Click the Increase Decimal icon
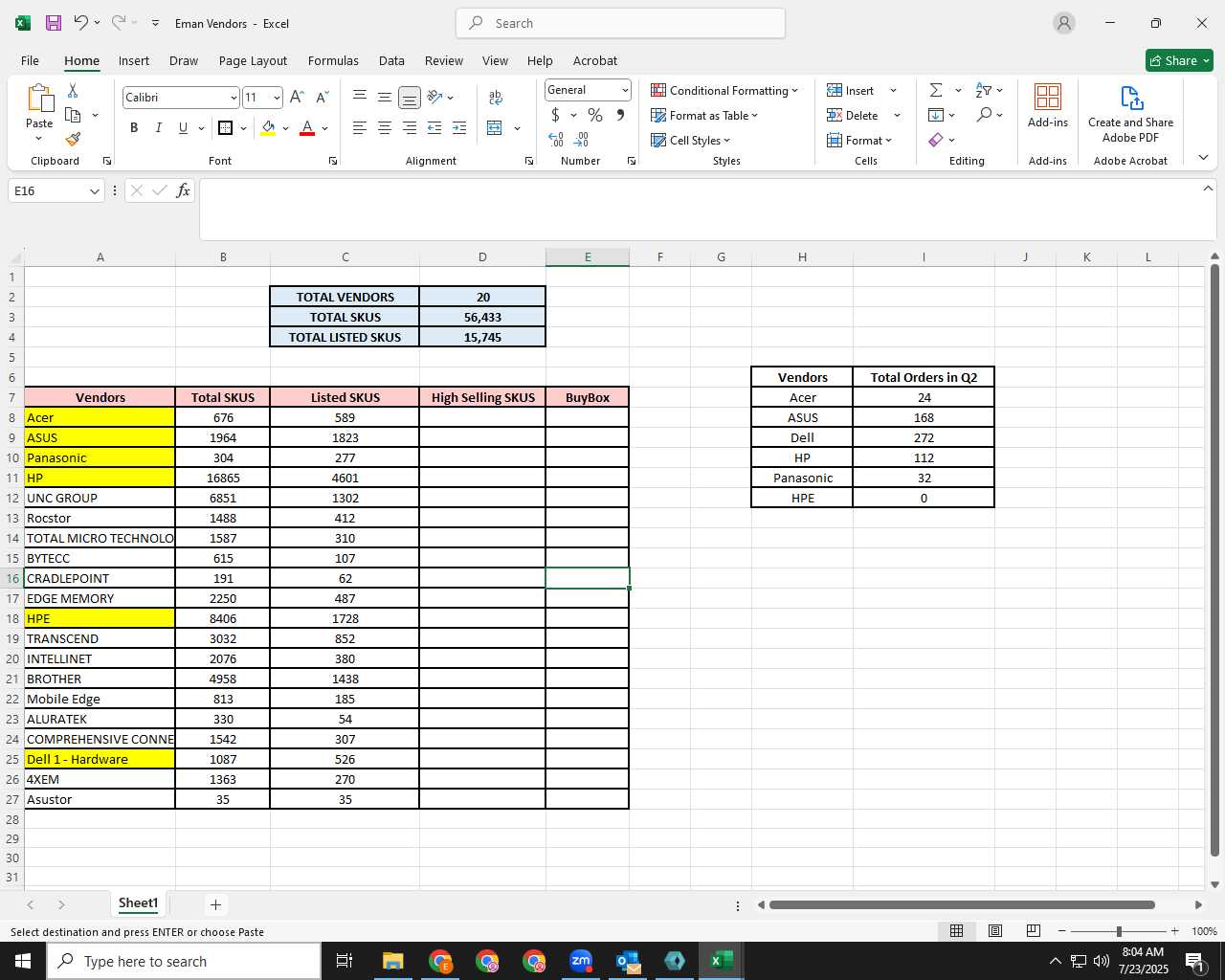This screenshot has height=980, width=1225. click(x=556, y=140)
